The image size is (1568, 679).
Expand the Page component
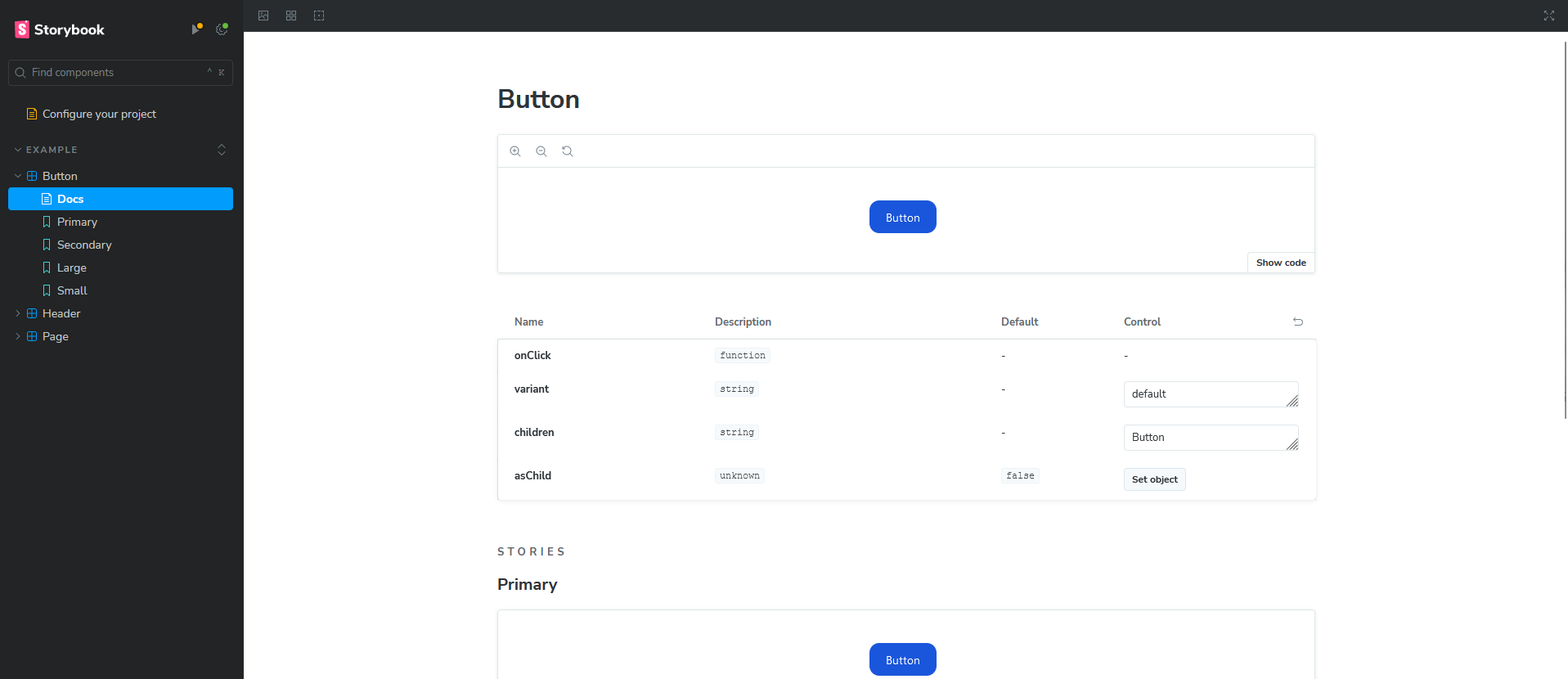(18, 336)
